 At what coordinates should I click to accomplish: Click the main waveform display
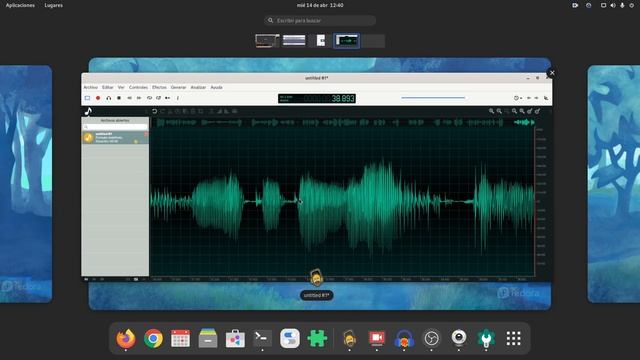point(342,202)
